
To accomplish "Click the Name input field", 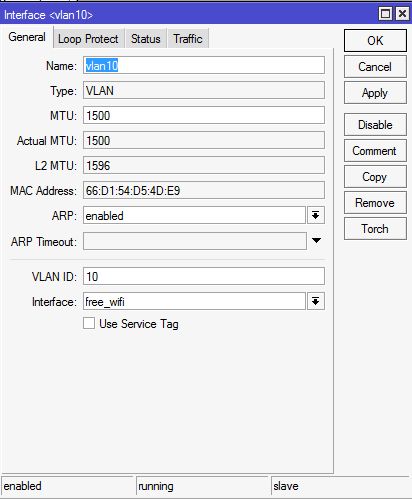I will click(x=204, y=65).
